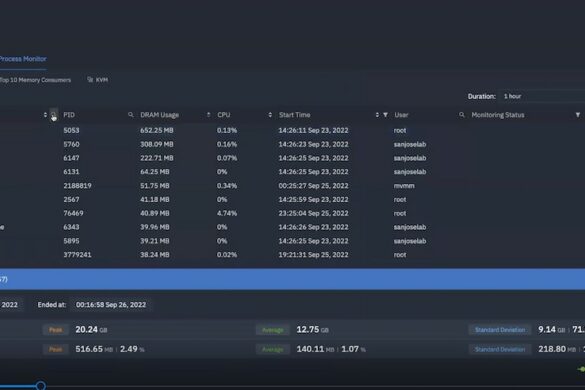
Task: Click CPU value 0.13%
Action: pyautogui.click(x=227, y=130)
